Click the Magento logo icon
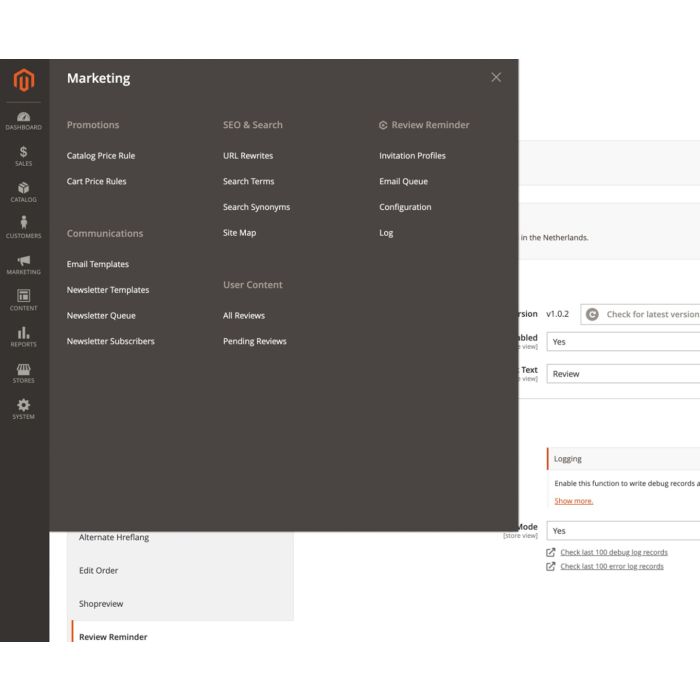The width and height of the screenshot is (700, 700). click(23, 80)
